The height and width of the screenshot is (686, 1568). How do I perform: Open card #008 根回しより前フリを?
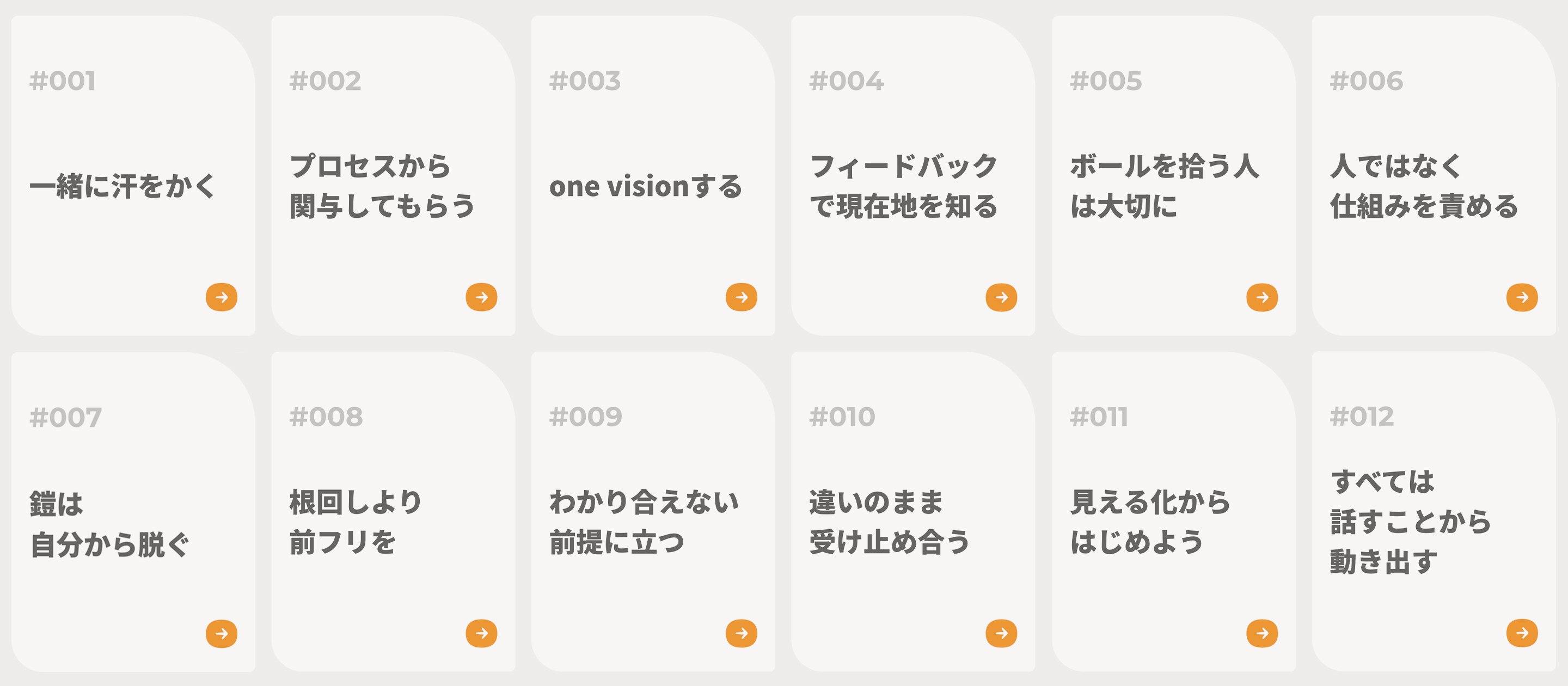tap(393, 517)
